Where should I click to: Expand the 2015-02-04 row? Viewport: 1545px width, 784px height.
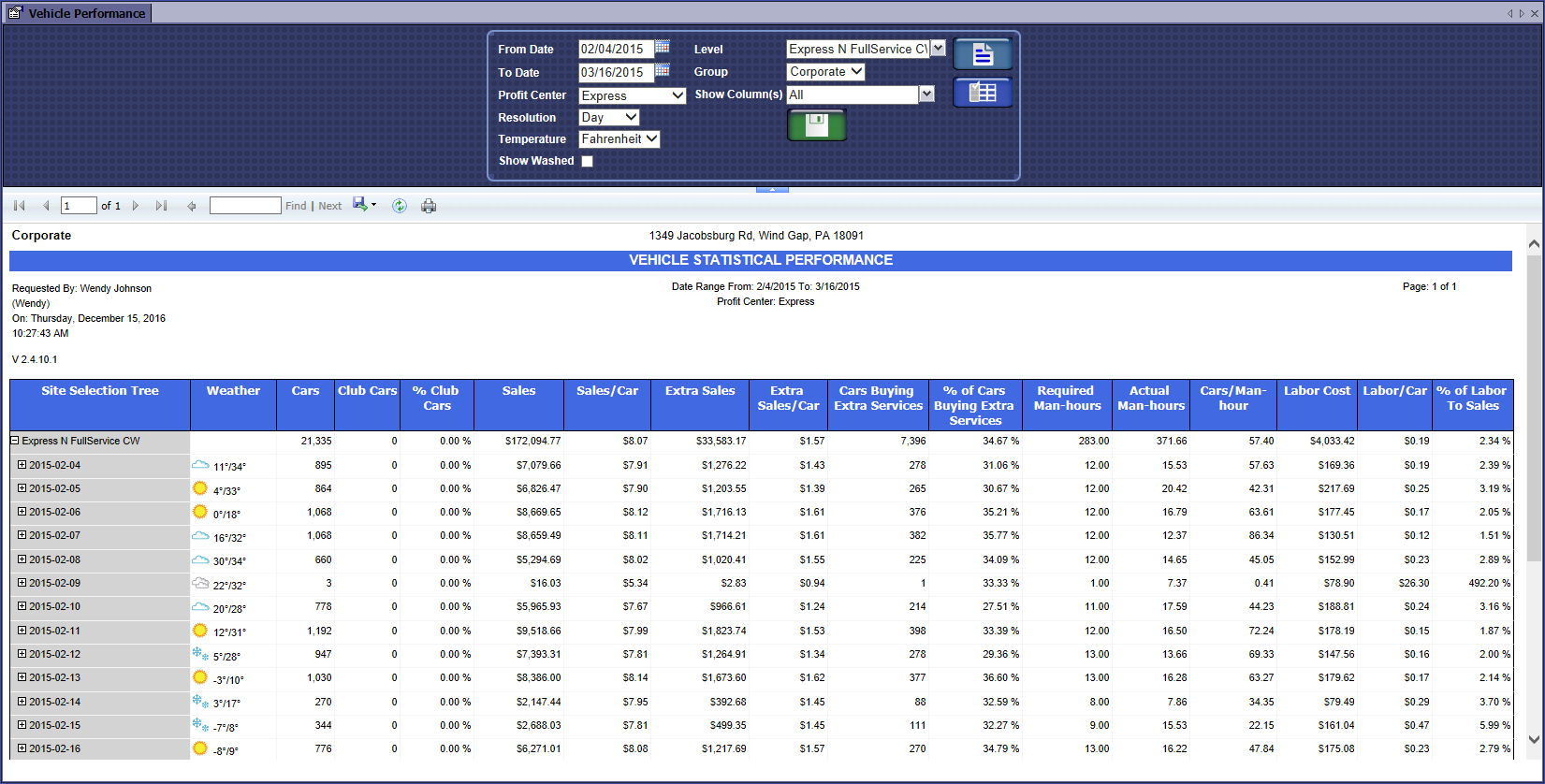(22, 464)
